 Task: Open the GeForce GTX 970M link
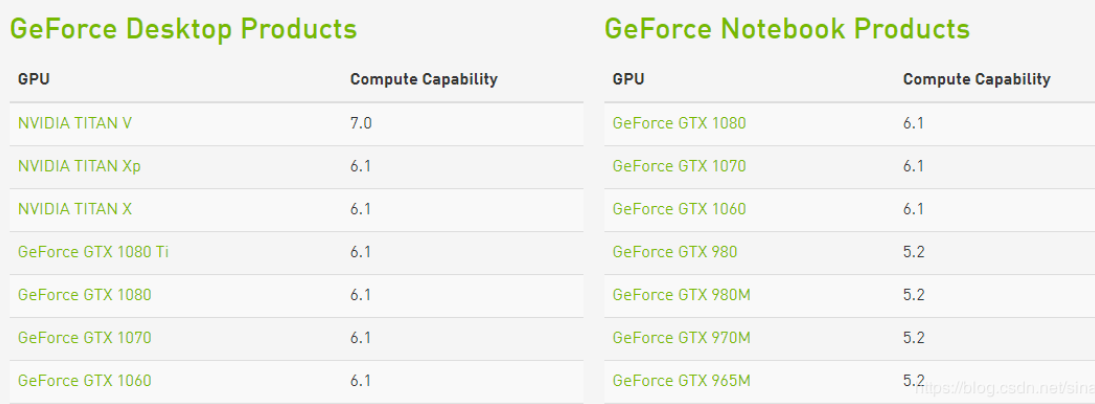click(x=680, y=338)
